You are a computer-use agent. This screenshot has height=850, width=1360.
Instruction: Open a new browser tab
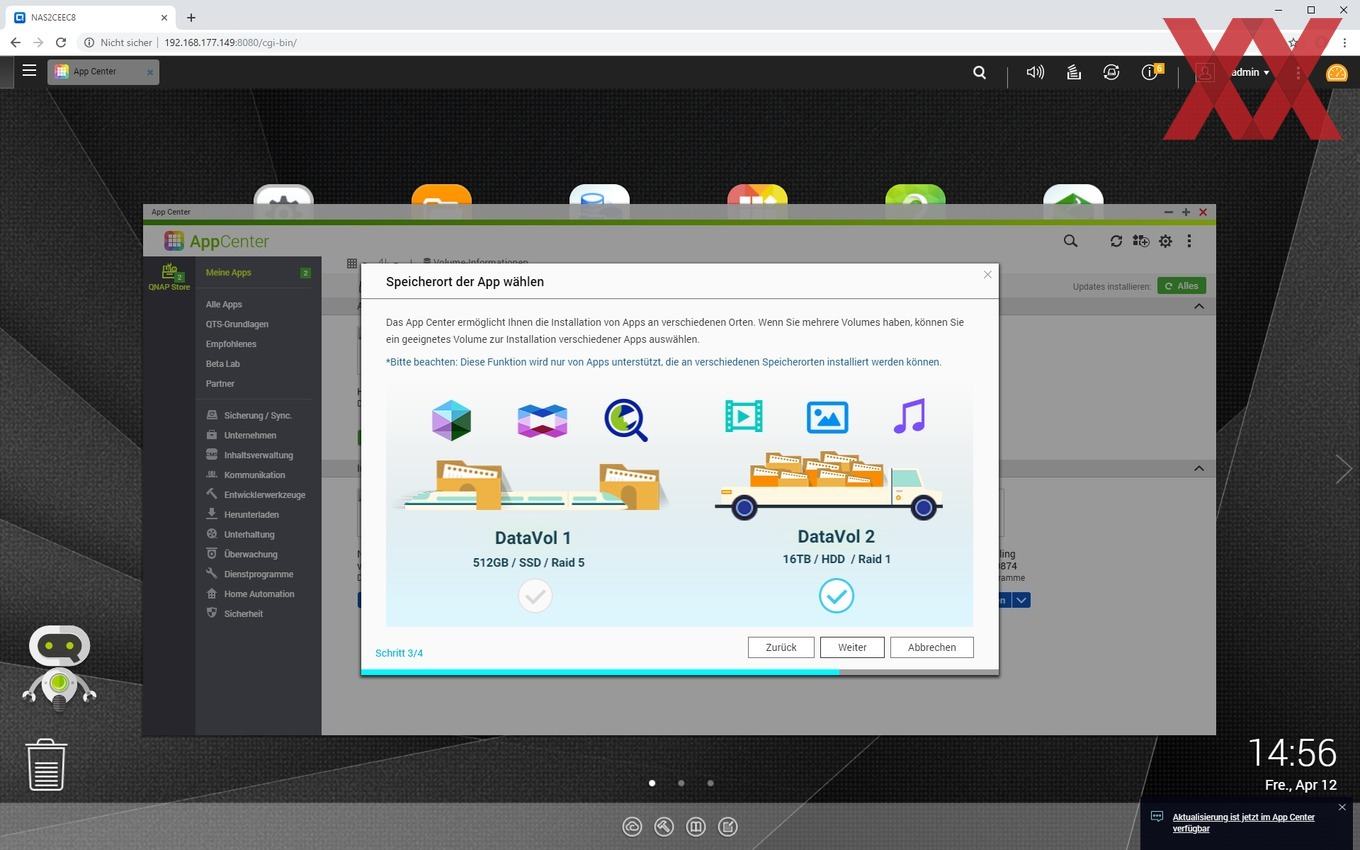point(191,17)
